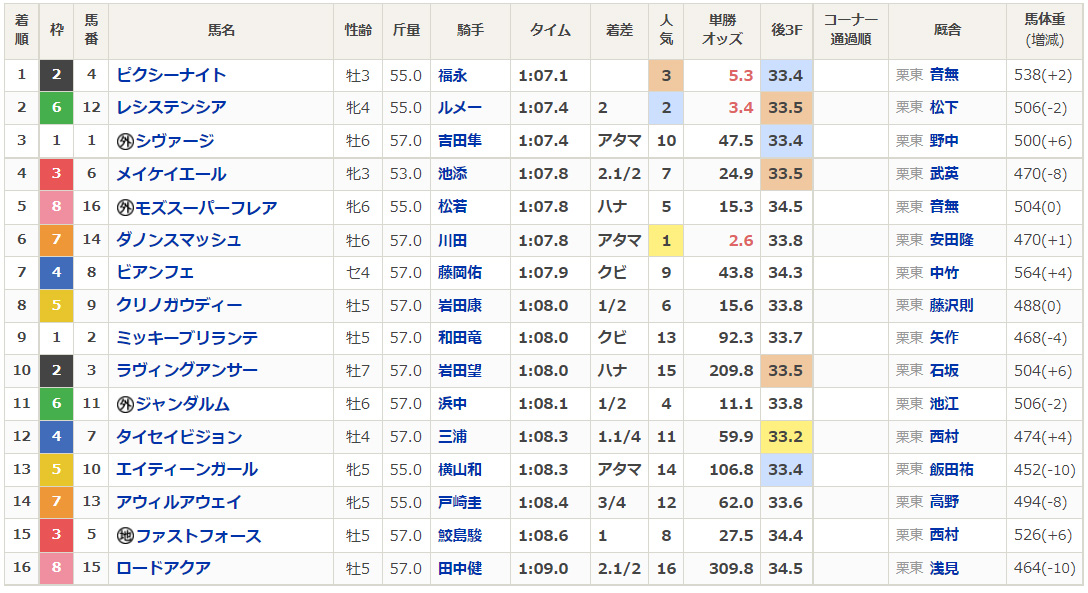Click yellow highlighted last-3F 33.2
1088x593 pixels.
click(x=786, y=436)
